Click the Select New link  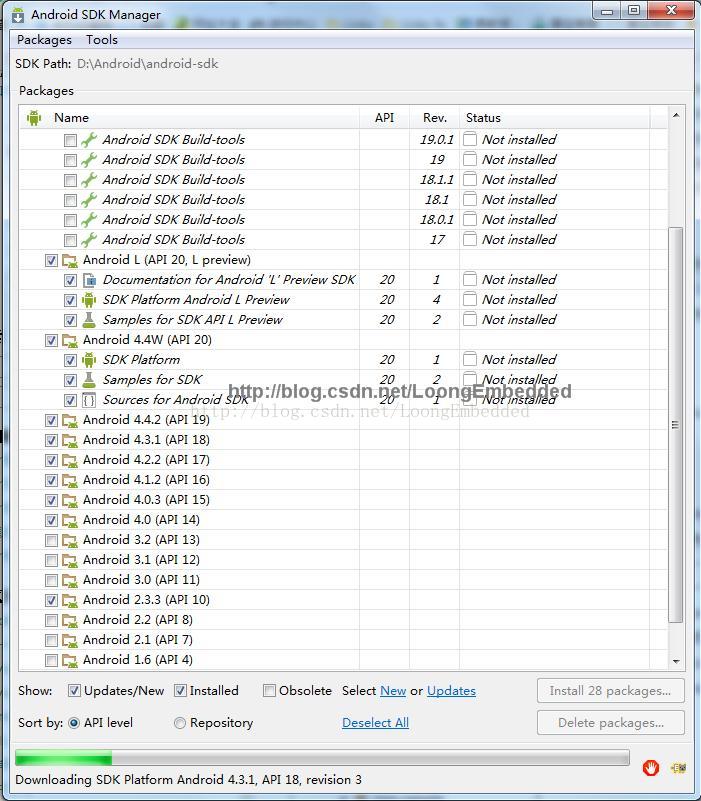393,691
